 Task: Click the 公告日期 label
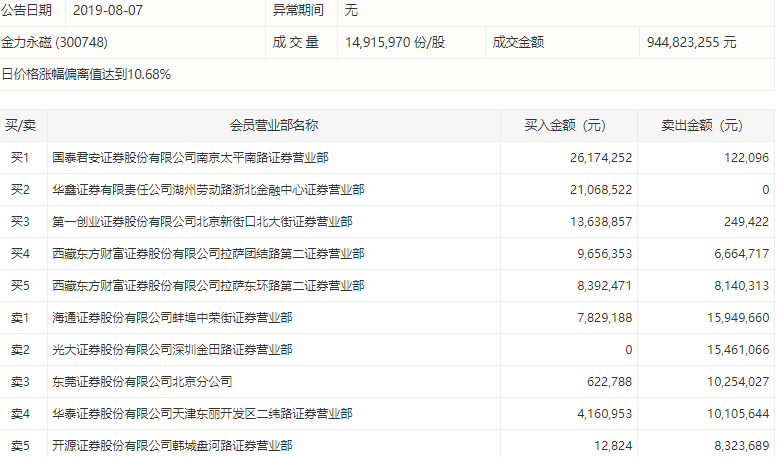(x=26, y=10)
